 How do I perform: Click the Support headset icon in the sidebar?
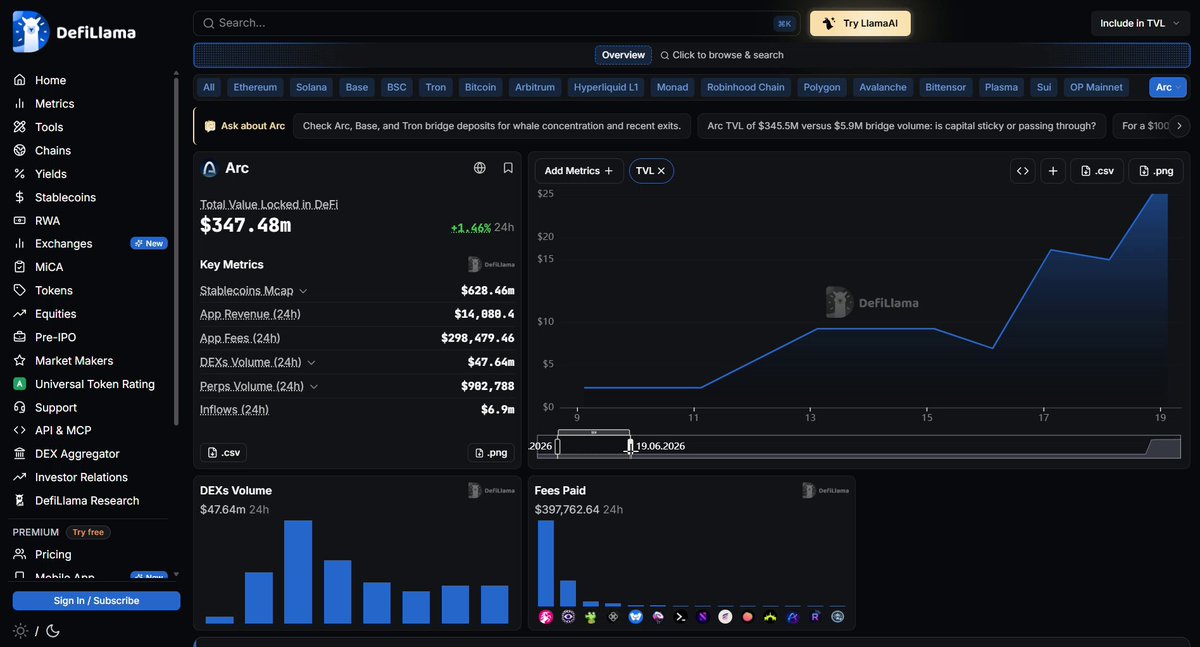tap(19, 407)
